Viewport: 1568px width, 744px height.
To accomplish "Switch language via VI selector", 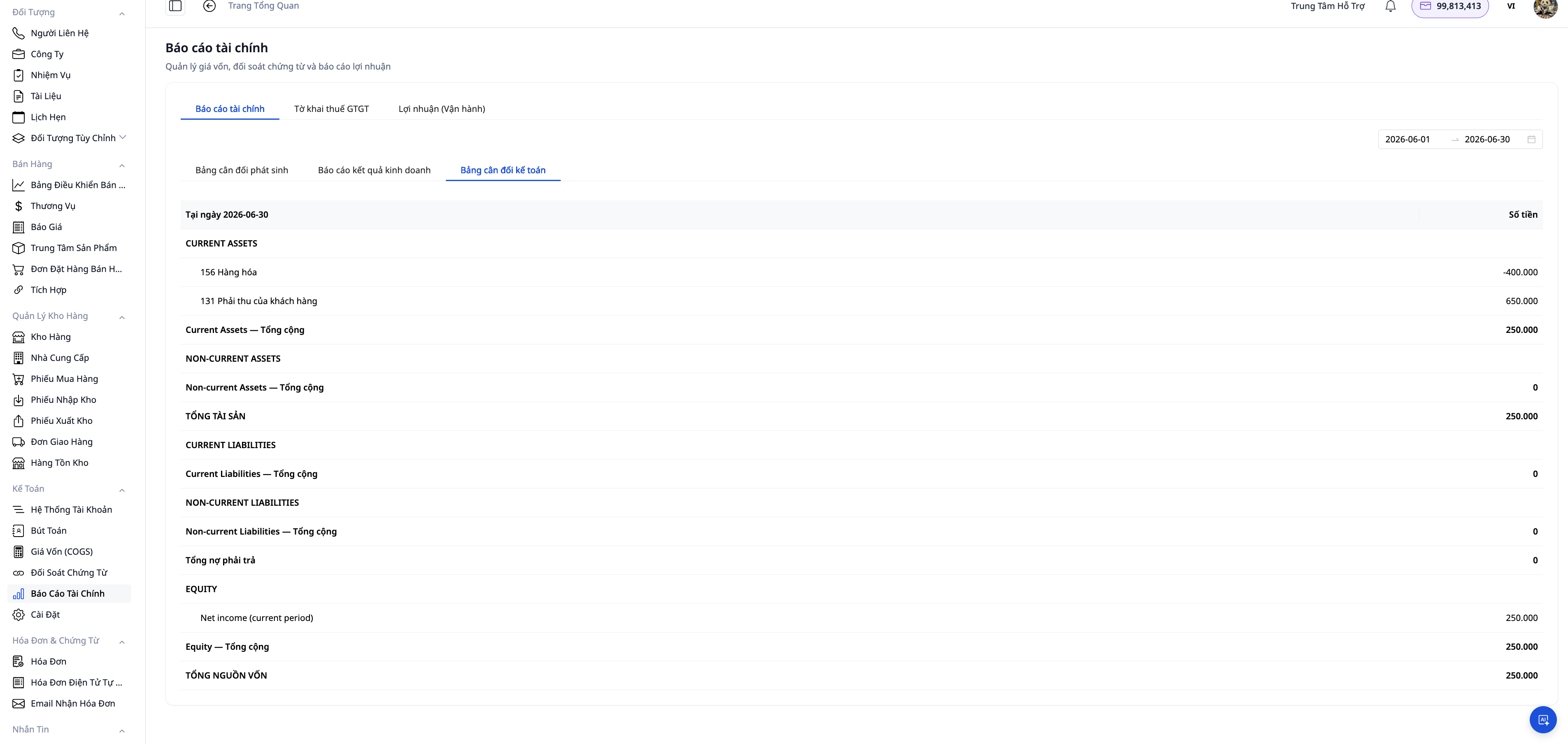I will coord(1511,6).
